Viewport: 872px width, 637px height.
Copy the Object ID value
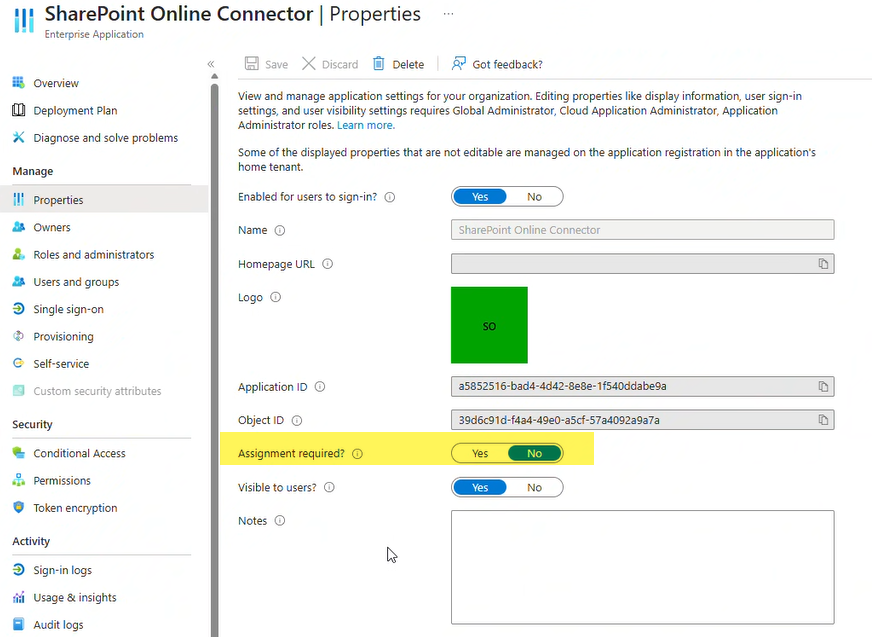pos(824,420)
